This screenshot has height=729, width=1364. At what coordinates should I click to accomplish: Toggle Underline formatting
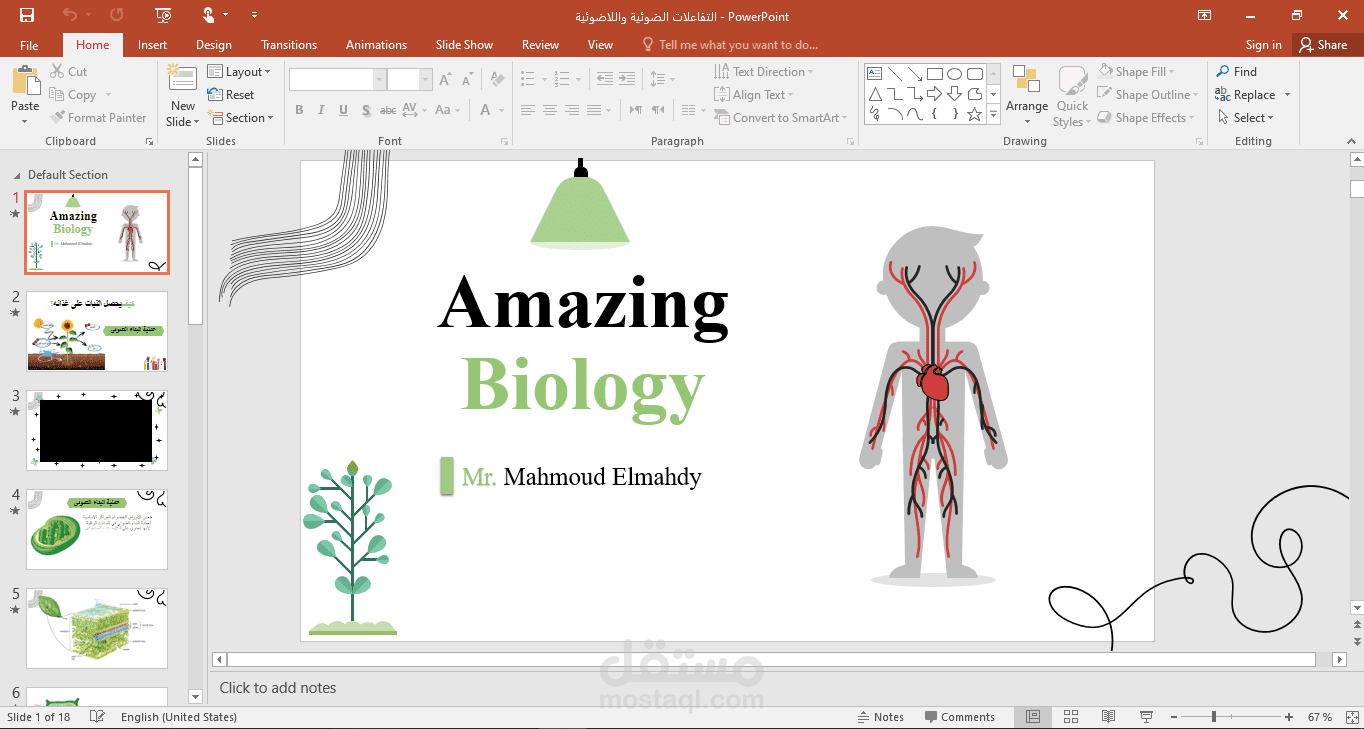[344, 110]
